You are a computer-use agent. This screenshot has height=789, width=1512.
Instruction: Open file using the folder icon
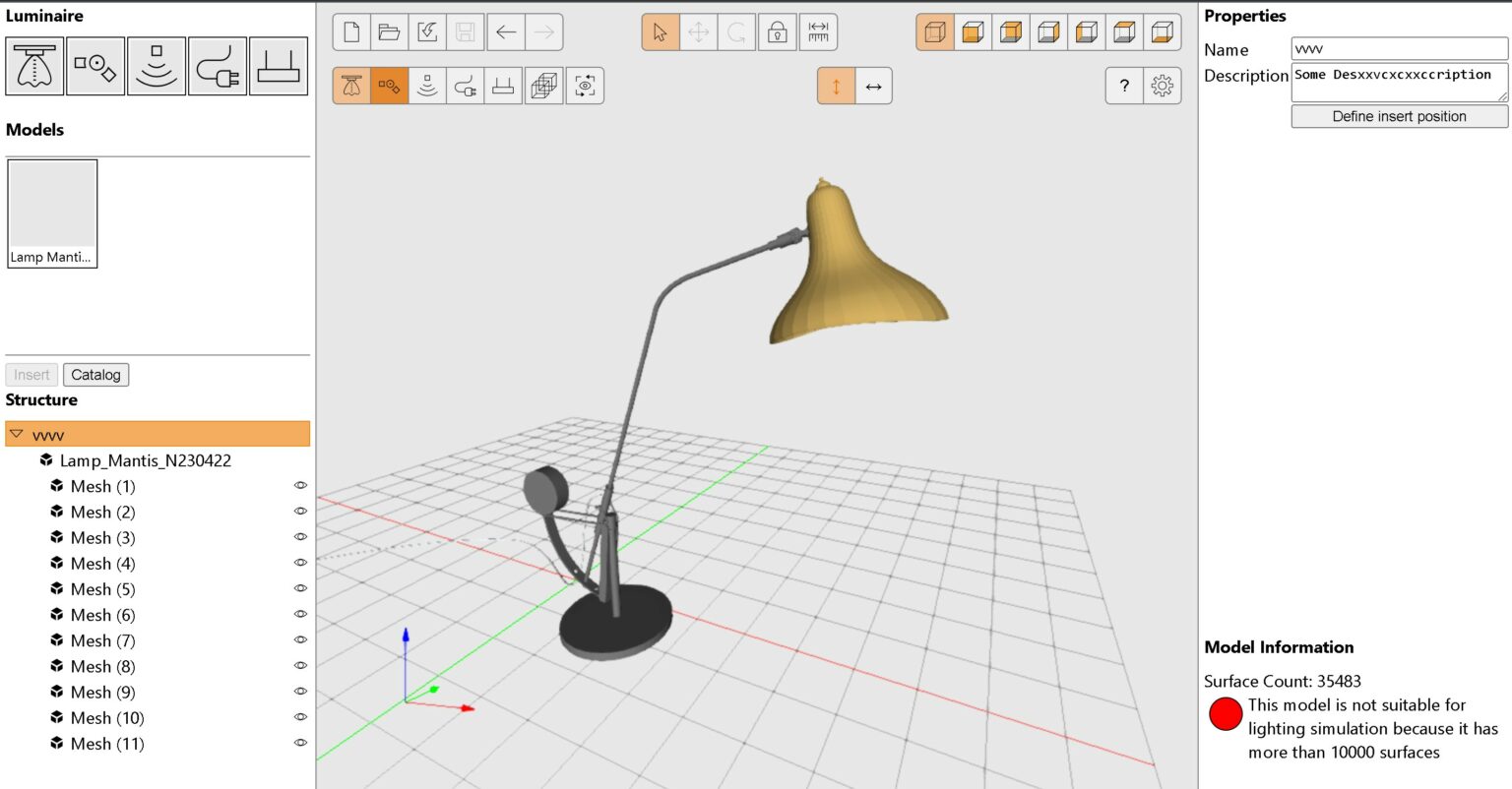click(x=390, y=32)
